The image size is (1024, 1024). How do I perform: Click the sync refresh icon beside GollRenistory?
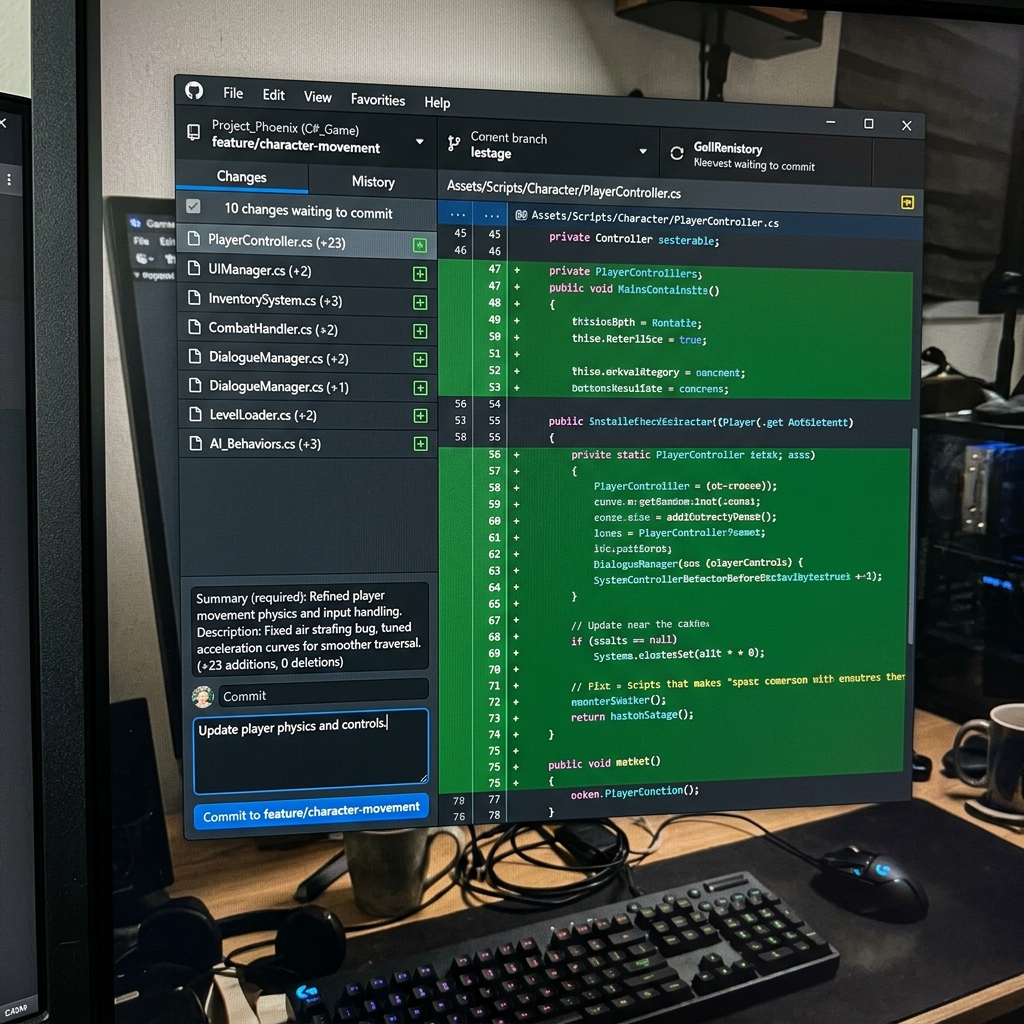677,153
